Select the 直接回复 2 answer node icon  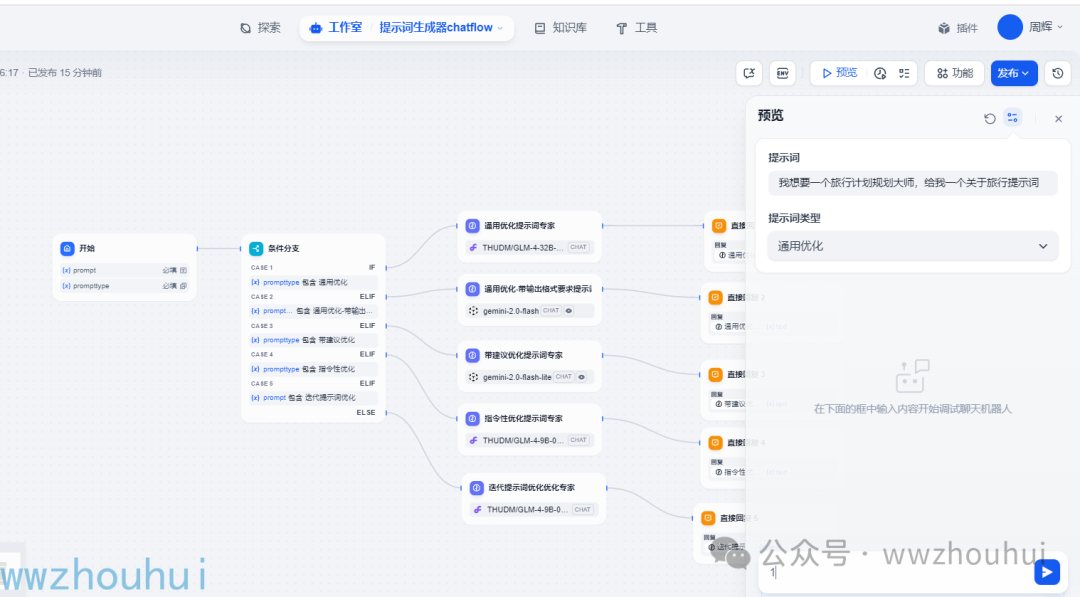coord(716,297)
